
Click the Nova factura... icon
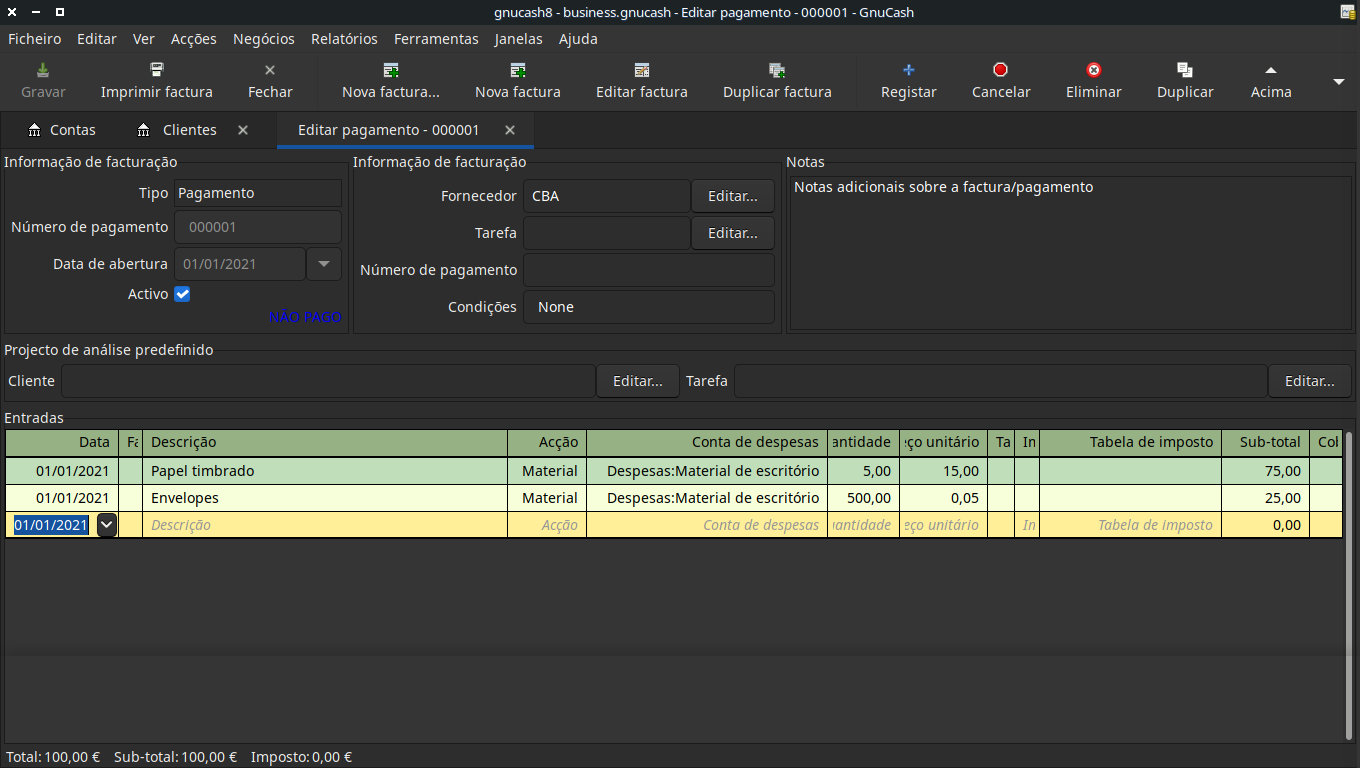[x=391, y=70]
